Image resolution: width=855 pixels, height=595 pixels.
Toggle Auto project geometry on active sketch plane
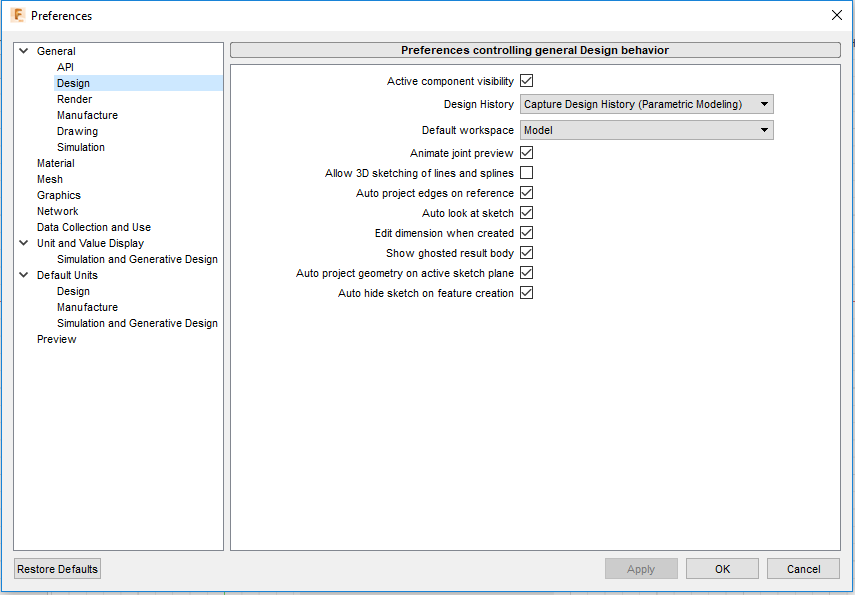[x=526, y=273]
